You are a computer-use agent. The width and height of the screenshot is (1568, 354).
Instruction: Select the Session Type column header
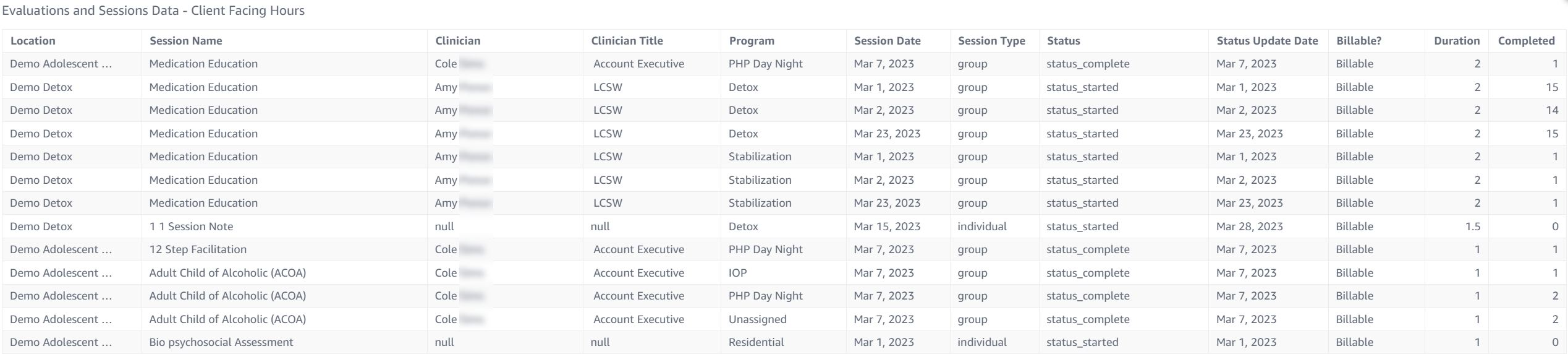pyautogui.click(x=991, y=41)
